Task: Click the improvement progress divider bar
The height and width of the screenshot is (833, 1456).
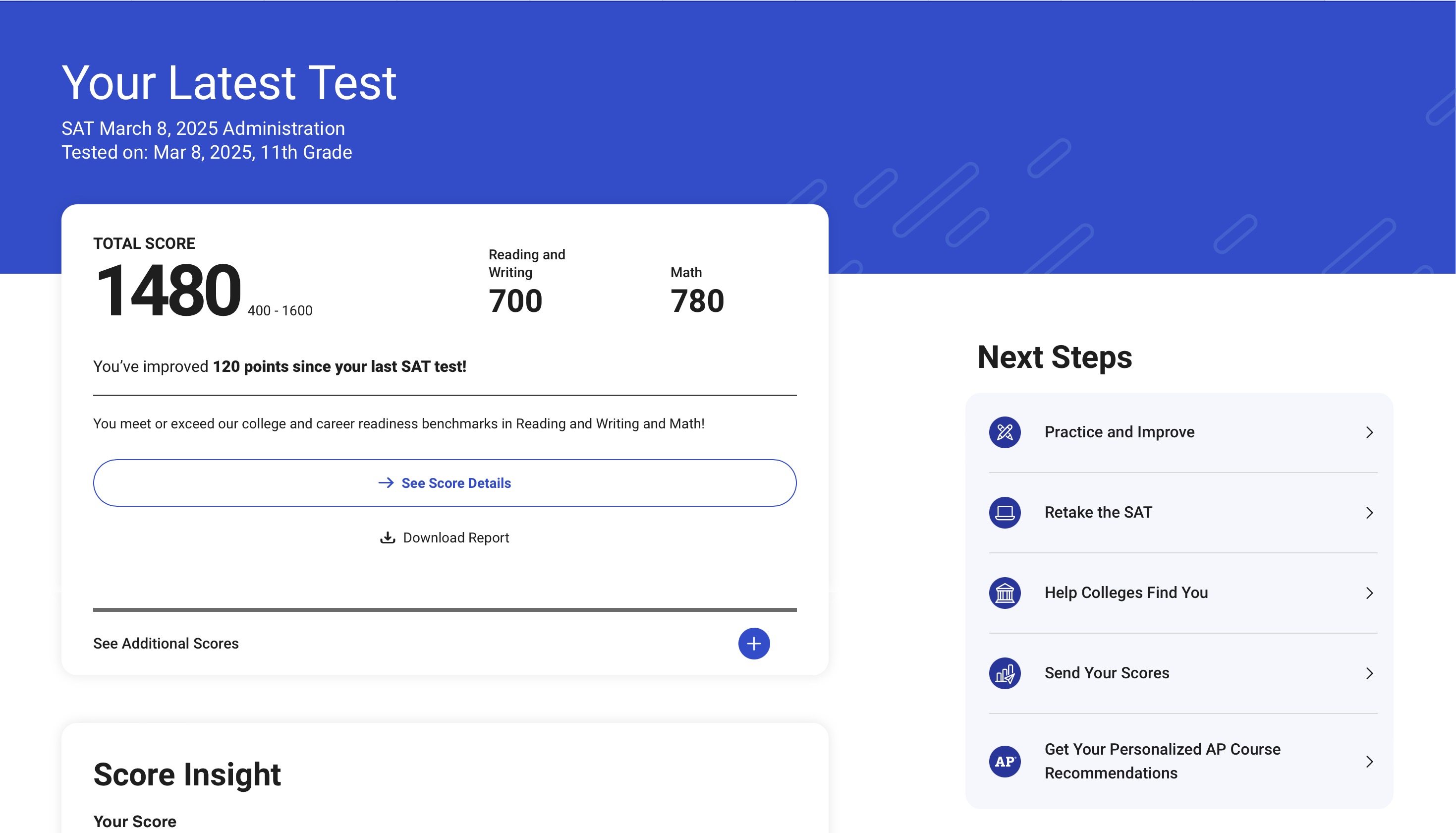Action: pyautogui.click(x=445, y=610)
